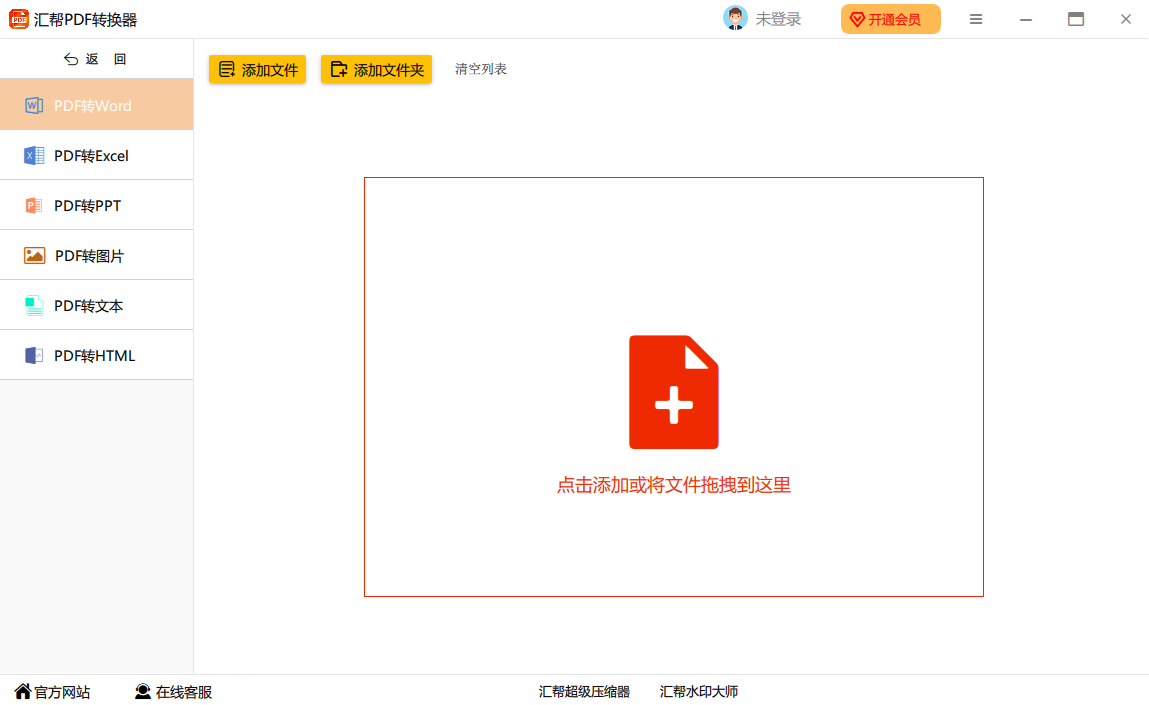Click the Word icon in sidebar
The image size is (1149, 705).
[x=34, y=106]
